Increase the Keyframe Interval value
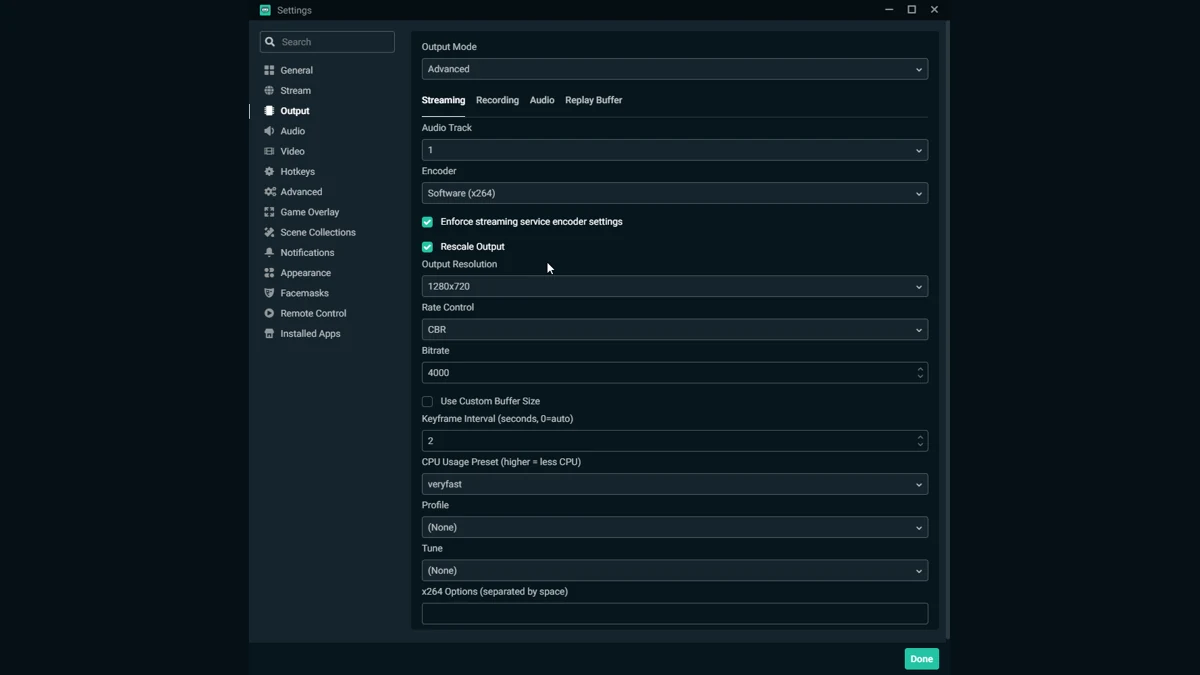Screen dimensions: 1200x675 click(920, 436)
